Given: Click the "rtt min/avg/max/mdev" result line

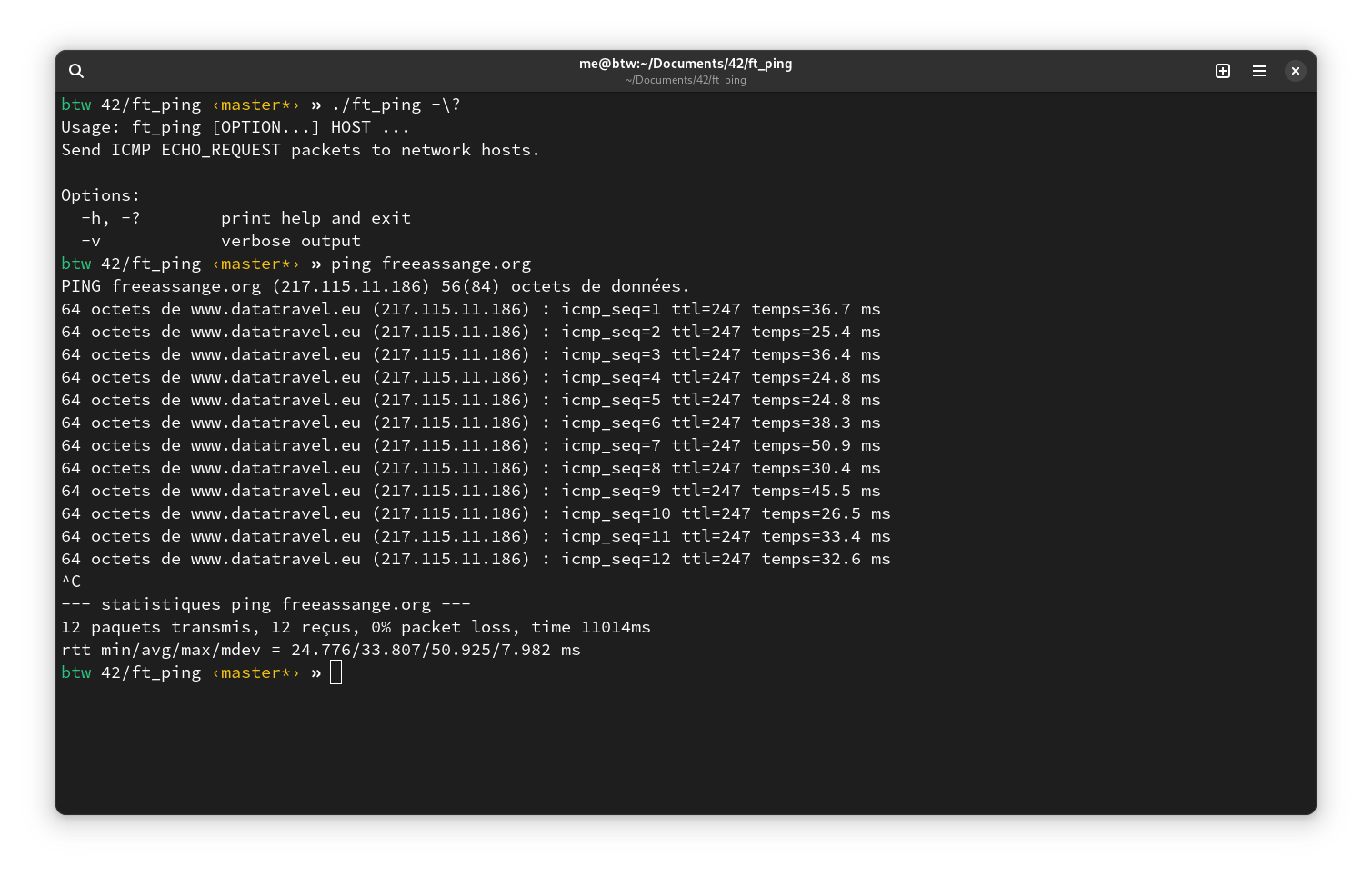Looking at the screenshot, I should pyautogui.click(x=320, y=650).
